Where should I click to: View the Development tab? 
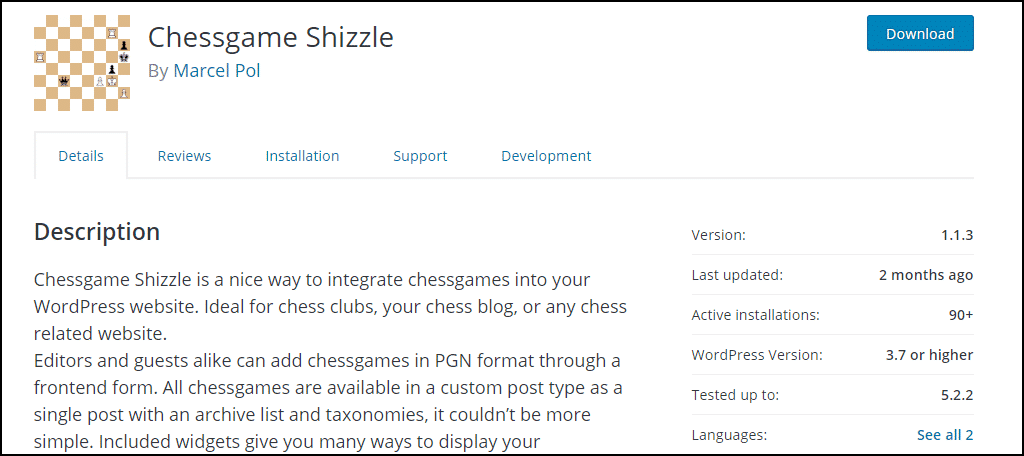coord(546,156)
